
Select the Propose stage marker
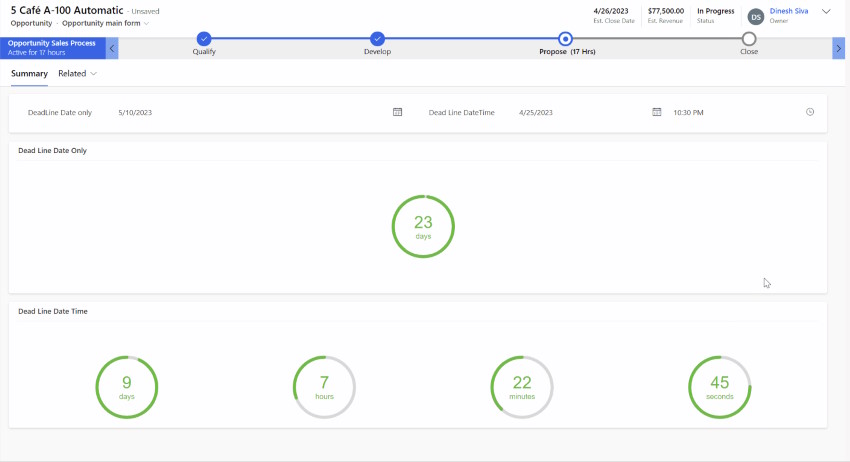tap(565, 39)
